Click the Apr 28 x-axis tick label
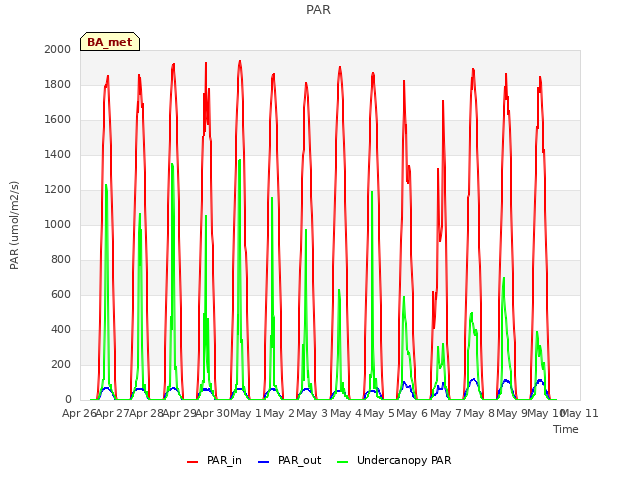 146,413
